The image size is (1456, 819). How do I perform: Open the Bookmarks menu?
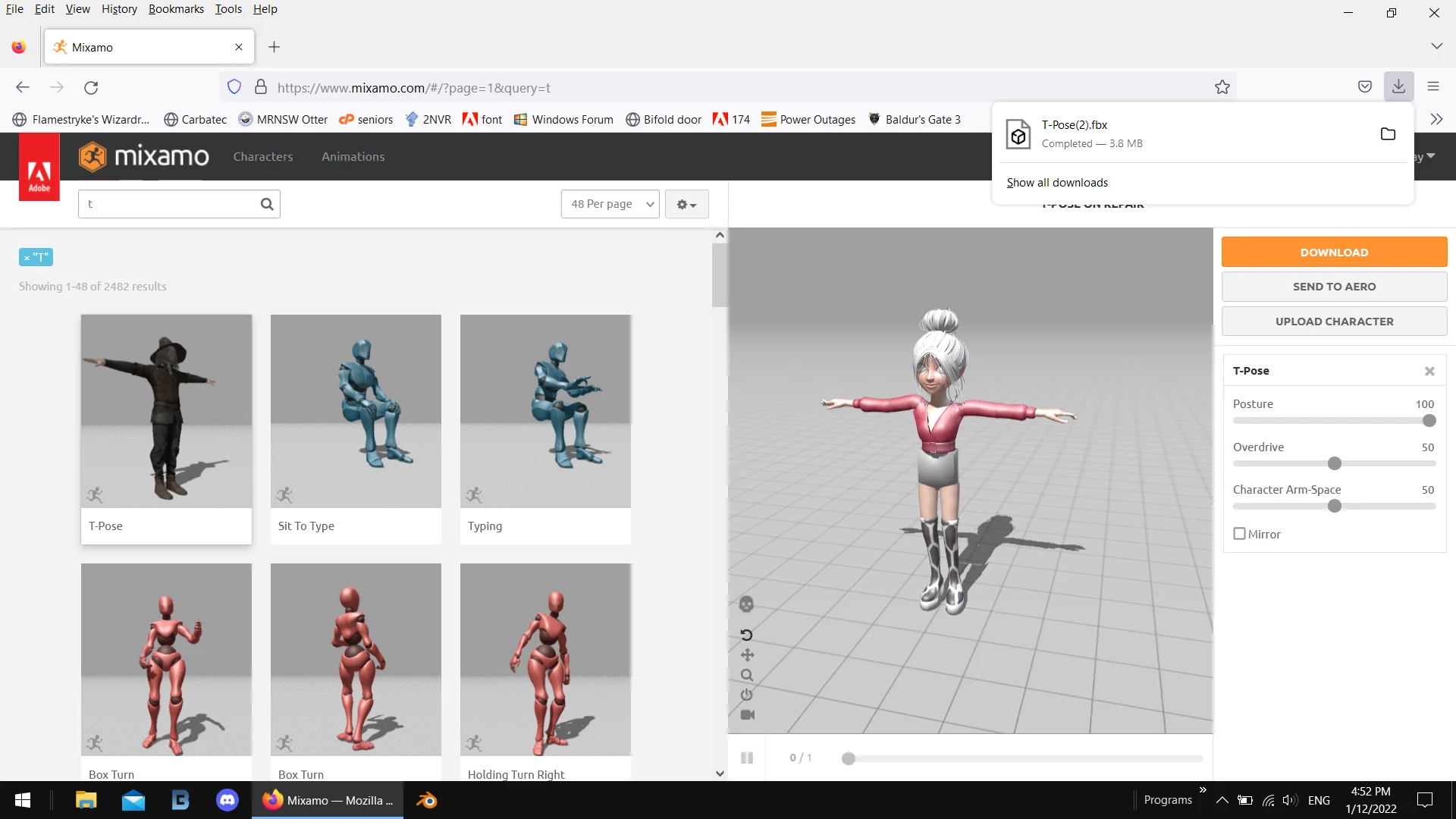[176, 9]
